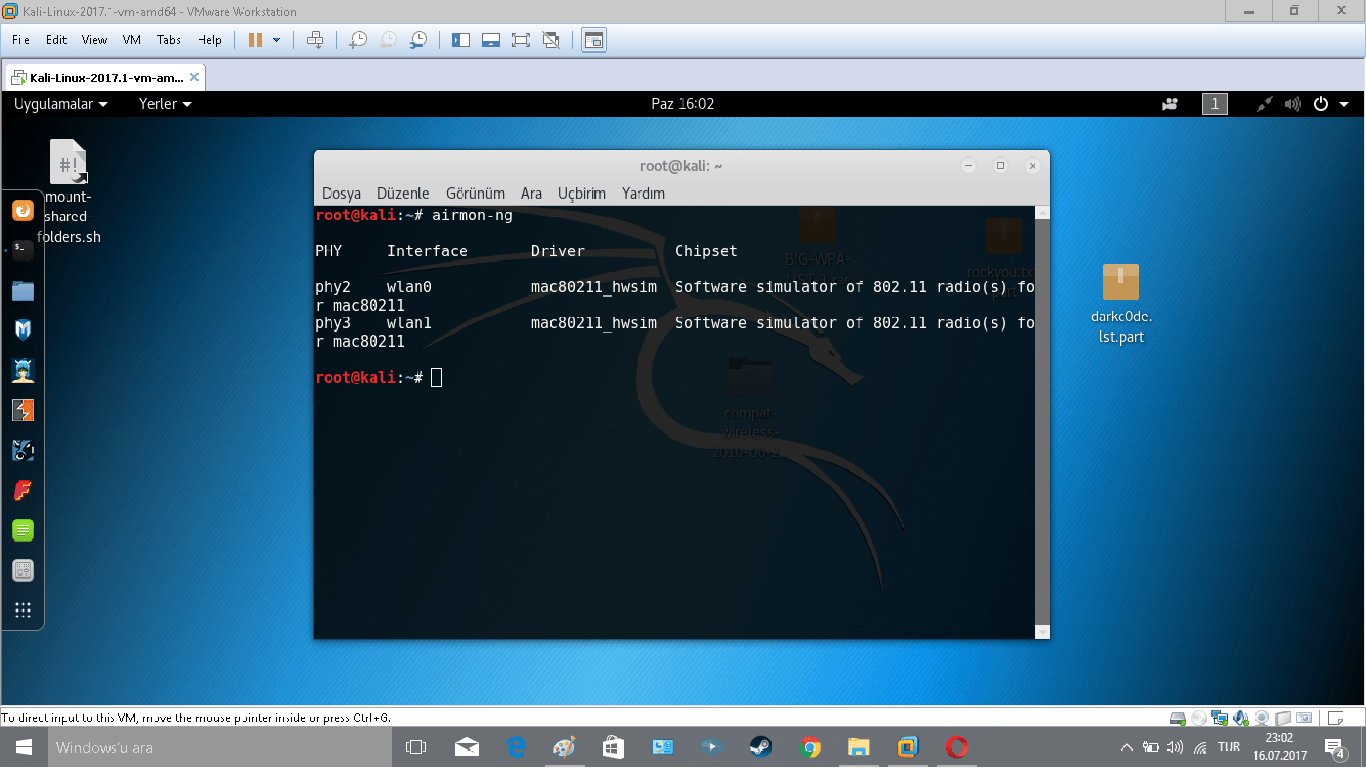Click the screen recording camera icon in Kali panel

[1170, 104]
